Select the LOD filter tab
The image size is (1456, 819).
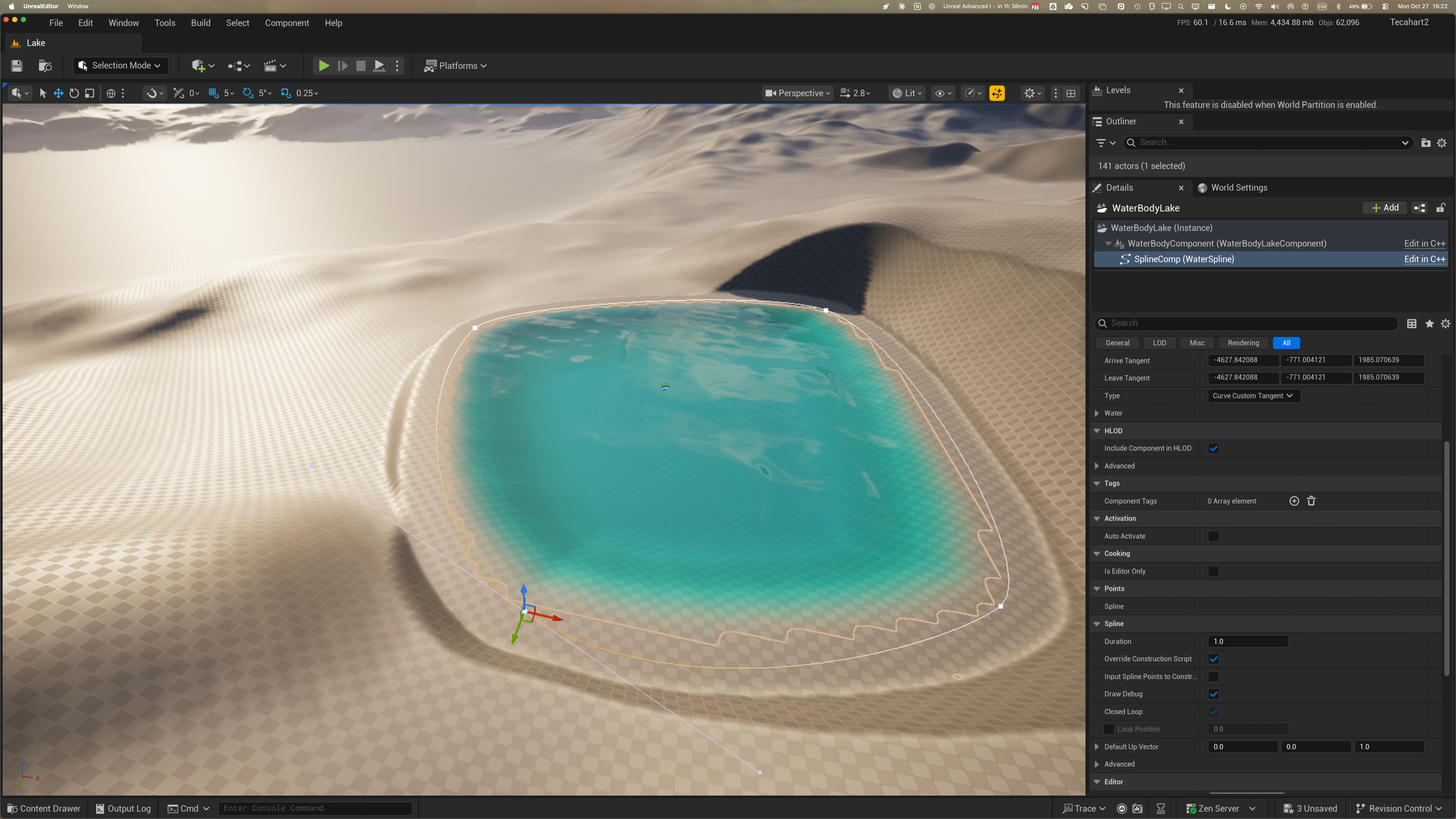(x=1159, y=343)
